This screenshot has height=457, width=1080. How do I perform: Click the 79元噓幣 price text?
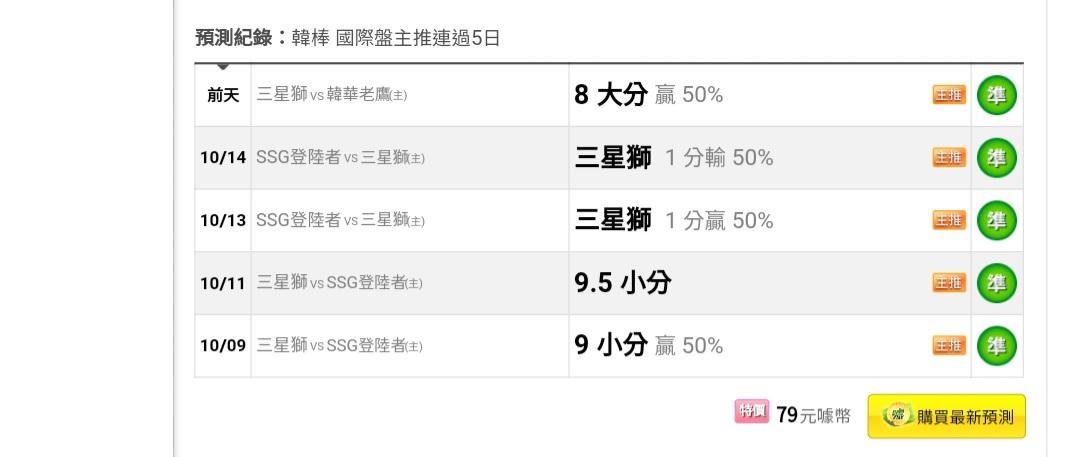tap(813, 415)
